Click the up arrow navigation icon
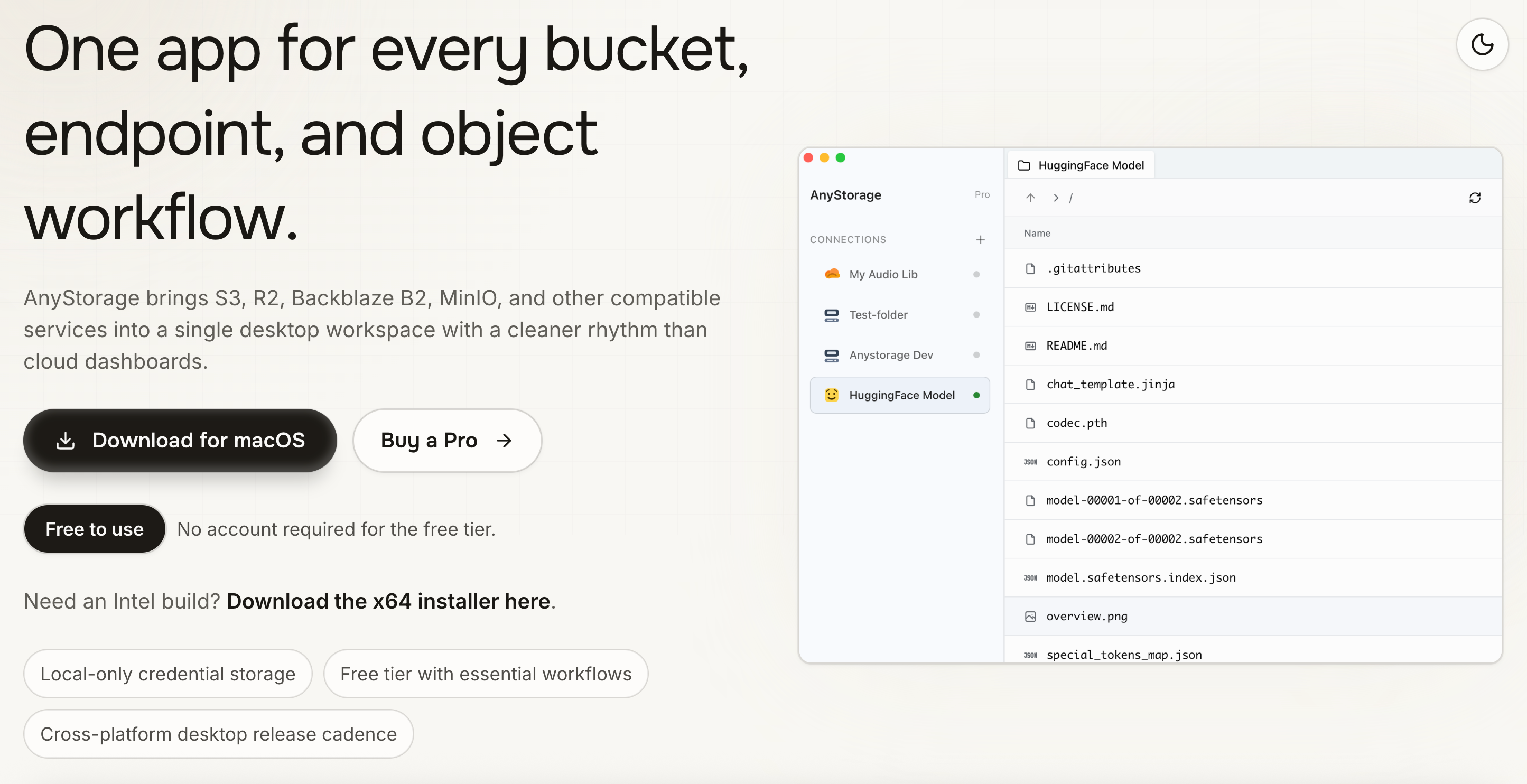The width and height of the screenshot is (1527, 784). (x=1030, y=198)
